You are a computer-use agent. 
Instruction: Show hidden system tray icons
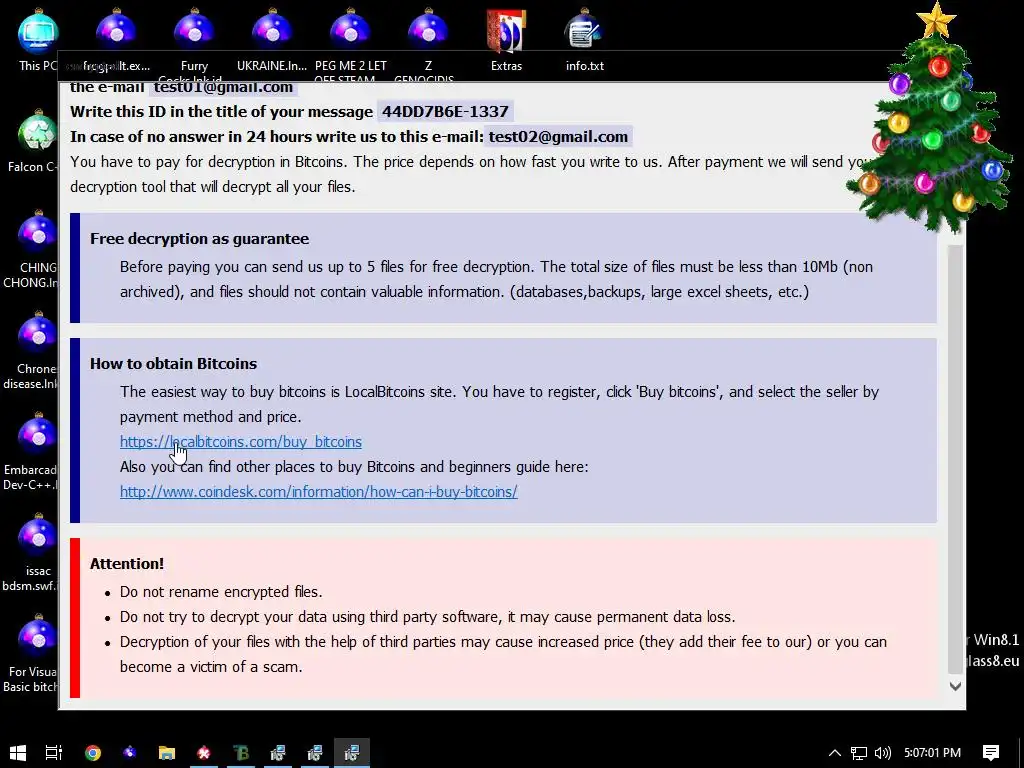pyautogui.click(x=835, y=753)
